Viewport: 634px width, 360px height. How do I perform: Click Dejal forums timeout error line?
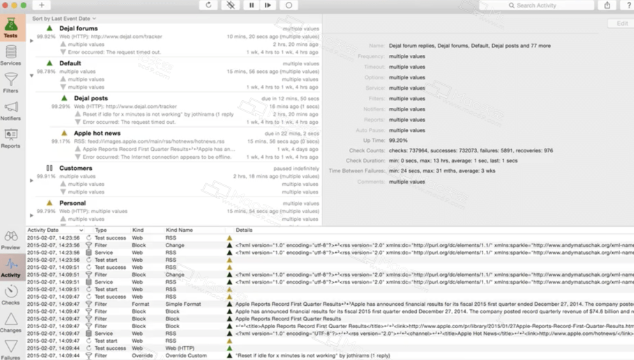coord(114,52)
